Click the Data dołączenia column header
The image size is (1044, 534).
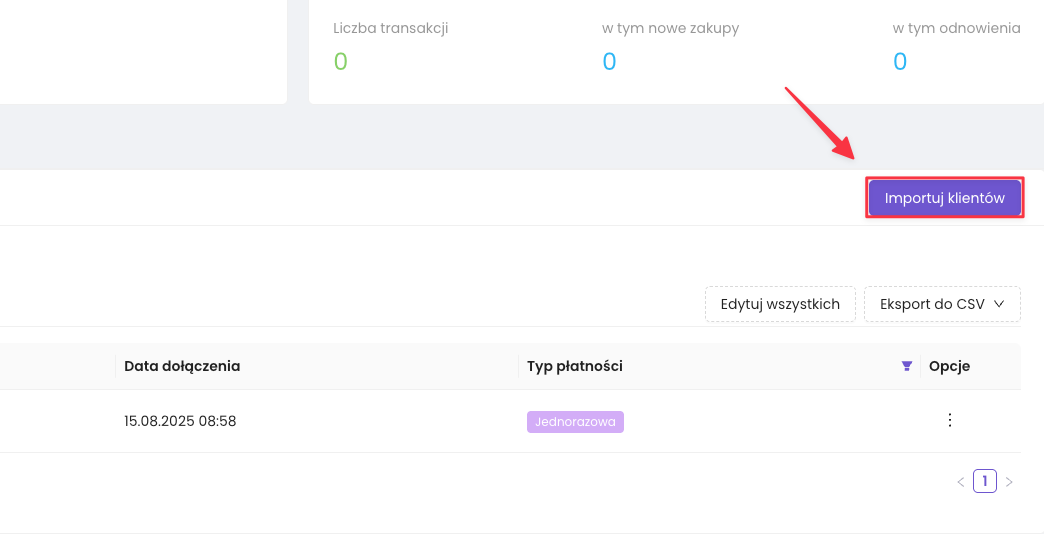tap(182, 366)
